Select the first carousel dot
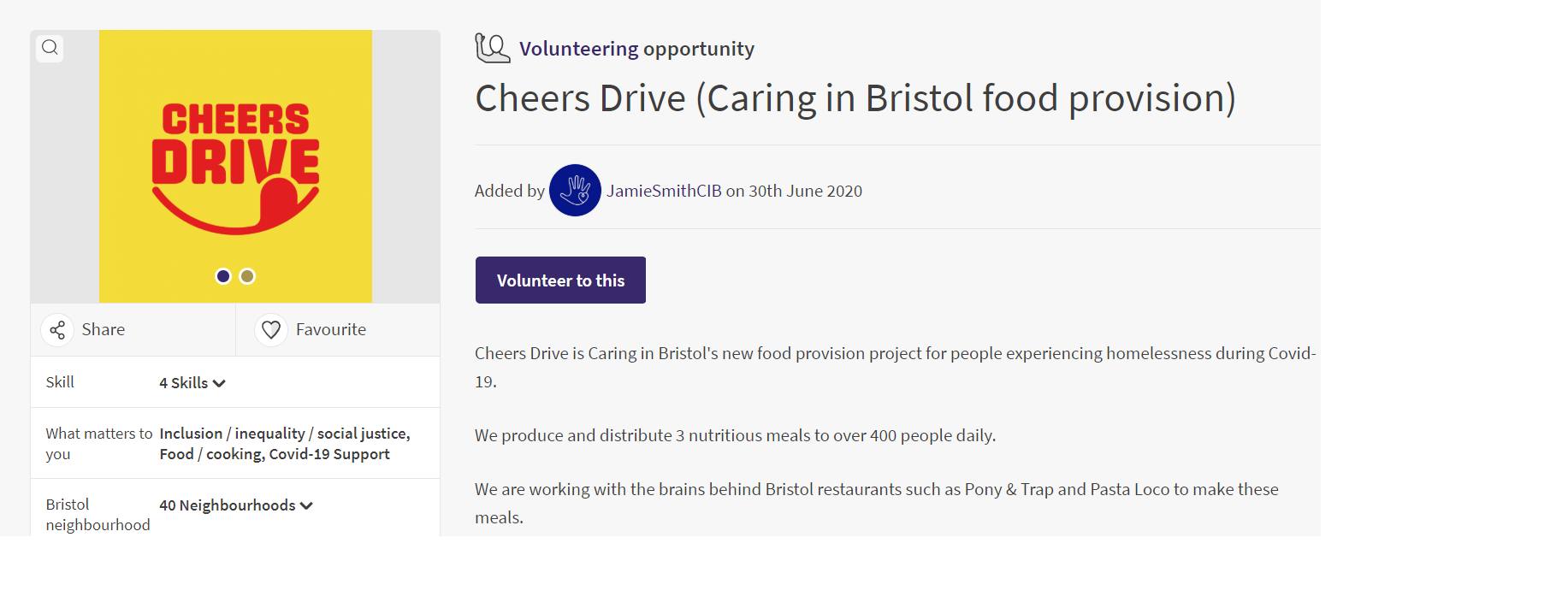Viewport: 1568px width, 608px height. 223,276
